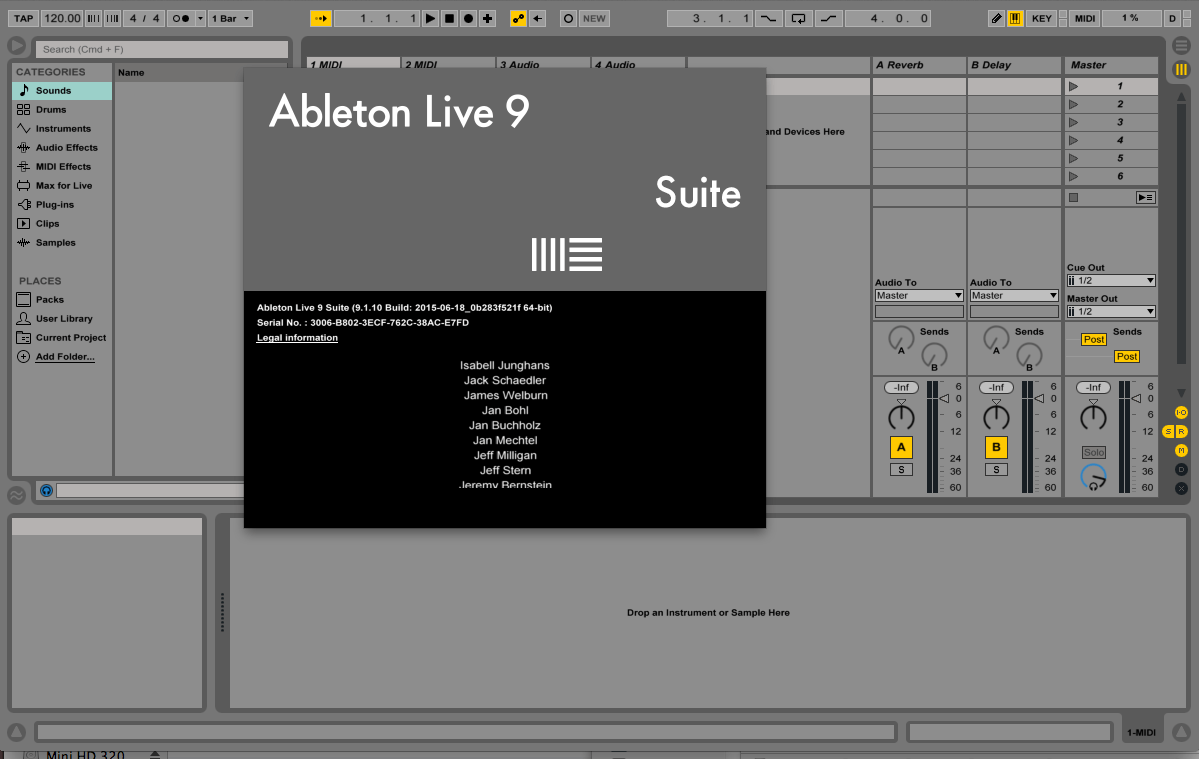
Task: Click the B Delay Send A knob
Action: coord(996,337)
